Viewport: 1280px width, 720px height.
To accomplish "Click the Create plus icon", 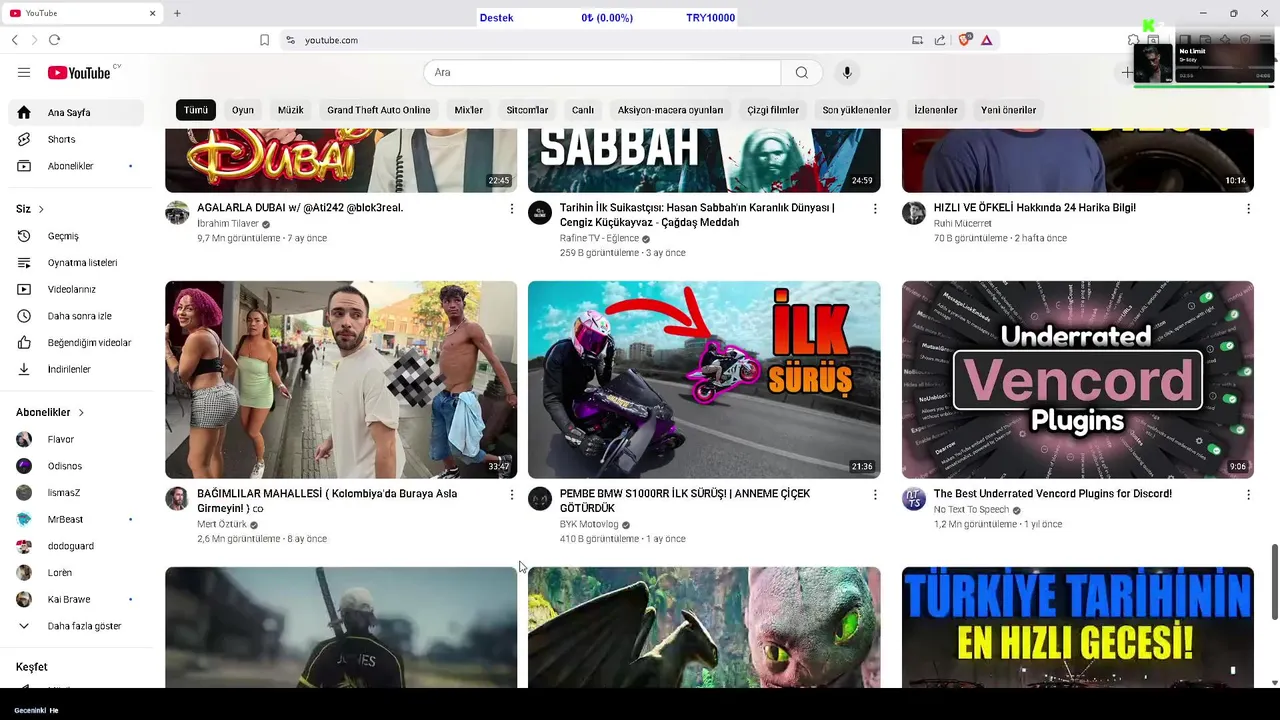I will pos(1126,72).
